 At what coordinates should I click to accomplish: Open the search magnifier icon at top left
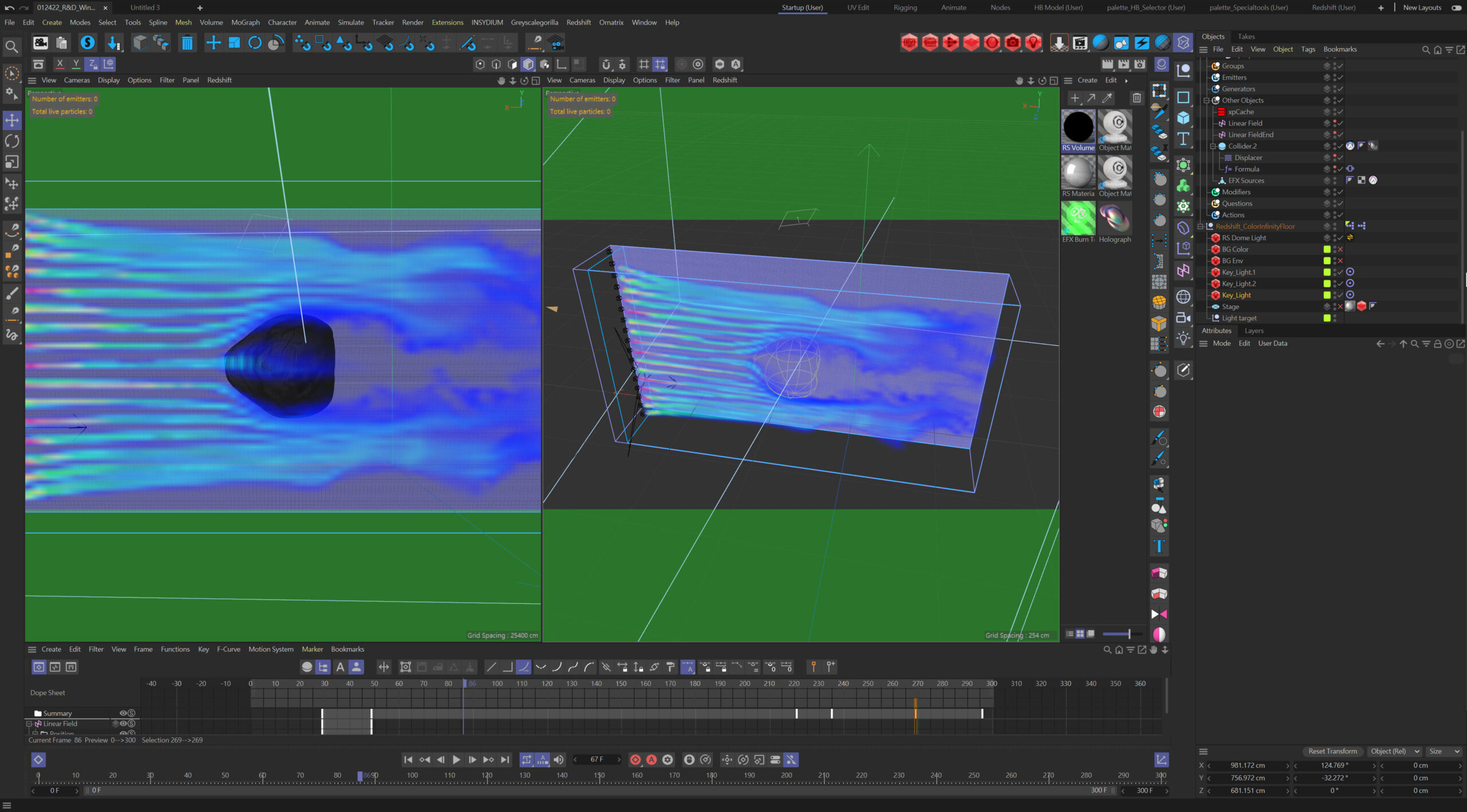pos(11,46)
